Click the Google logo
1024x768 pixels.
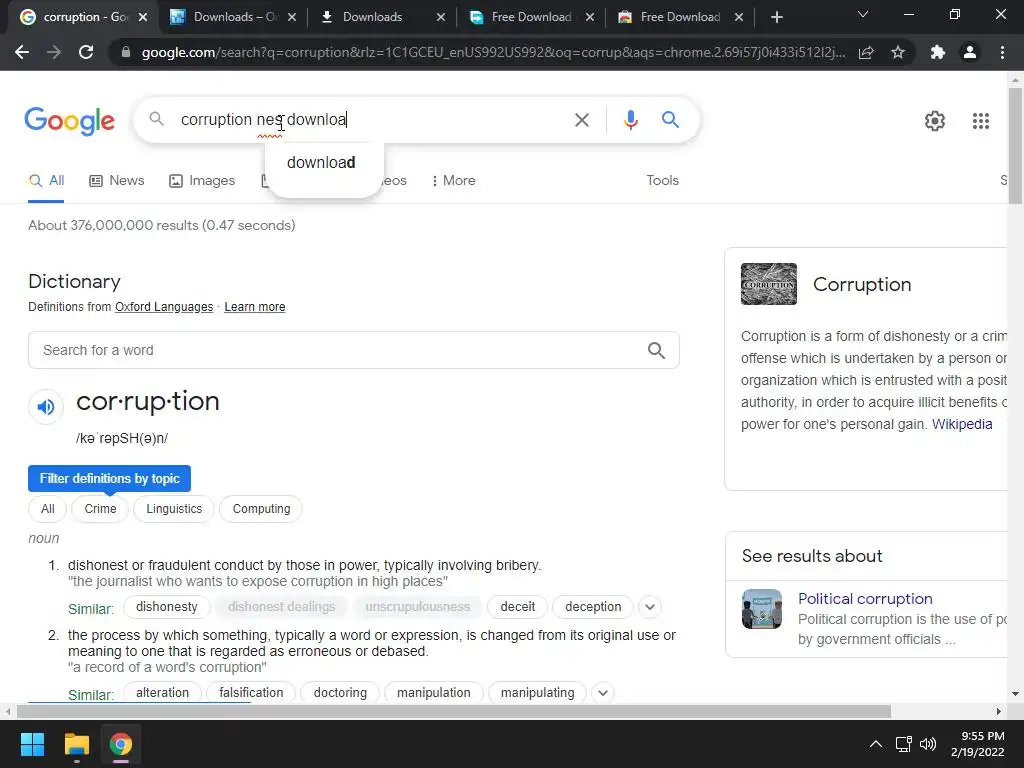pos(69,121)
